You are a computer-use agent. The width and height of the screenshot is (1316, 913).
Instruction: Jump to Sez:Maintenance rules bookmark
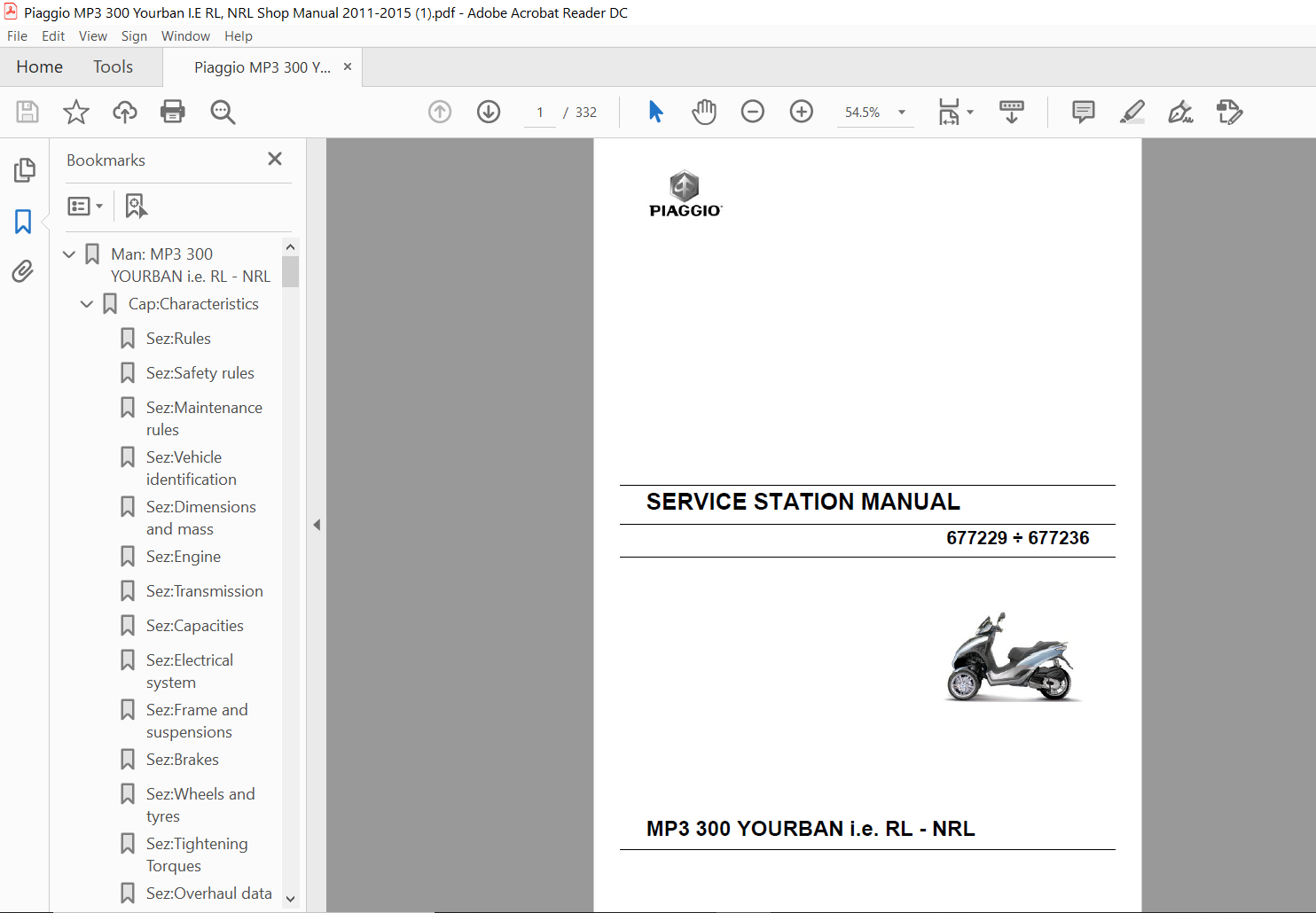tap(204, 418)
